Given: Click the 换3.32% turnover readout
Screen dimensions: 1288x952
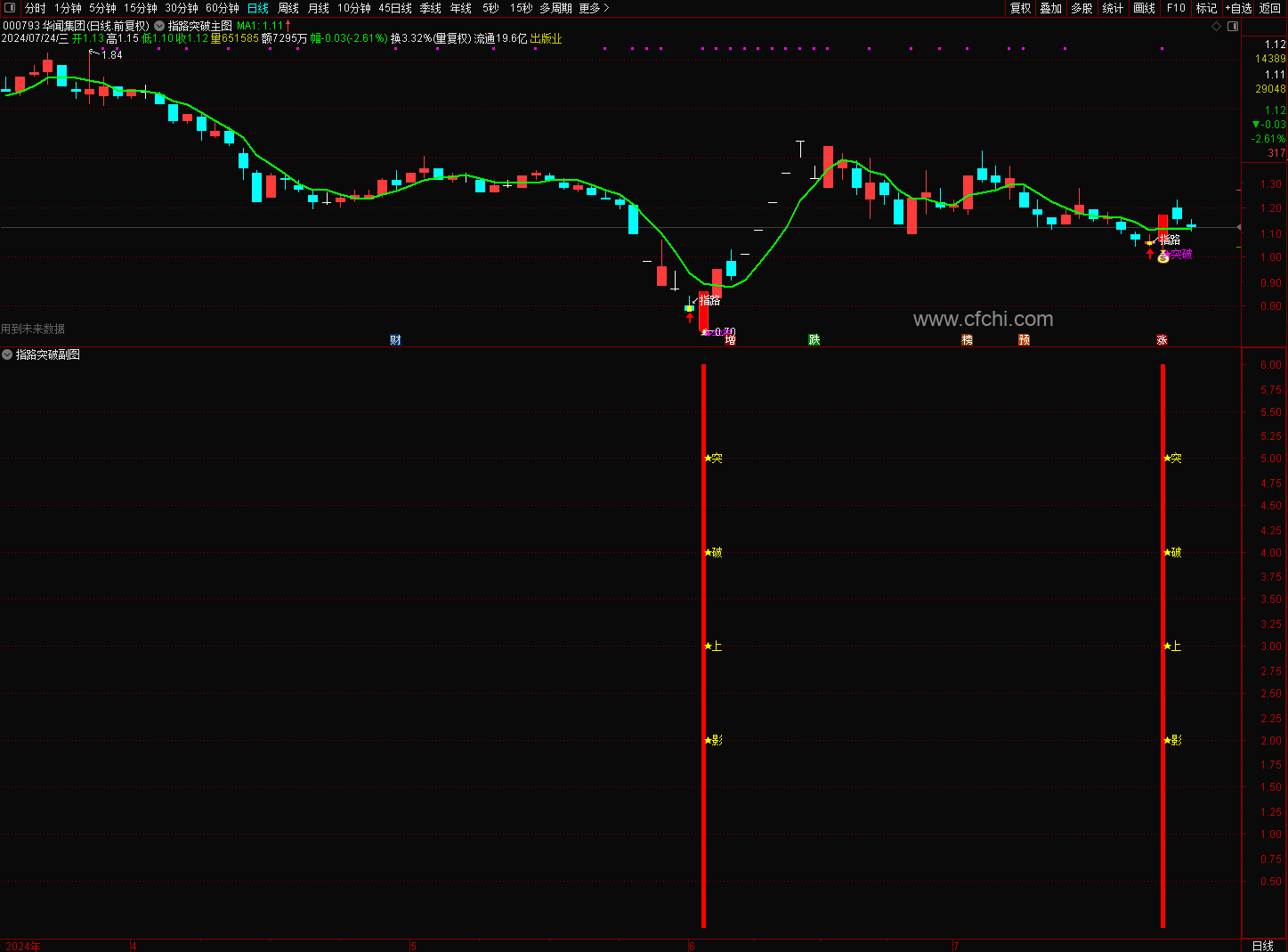Looking at the screenshot, I should (x=410, y=39).
